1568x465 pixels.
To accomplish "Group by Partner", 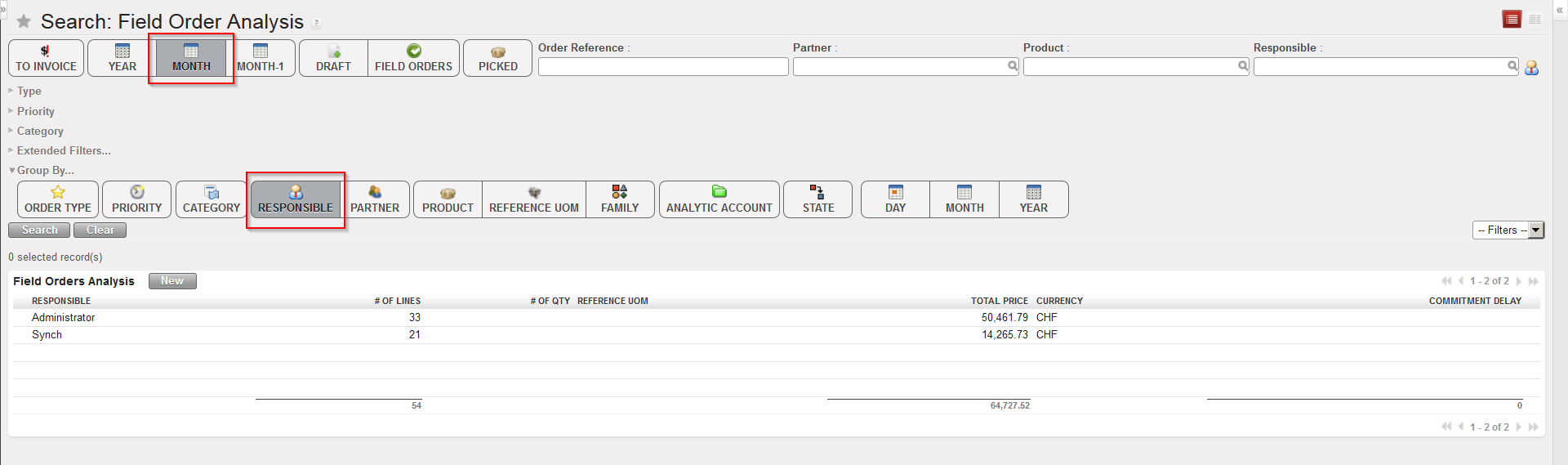I will 375,199.
